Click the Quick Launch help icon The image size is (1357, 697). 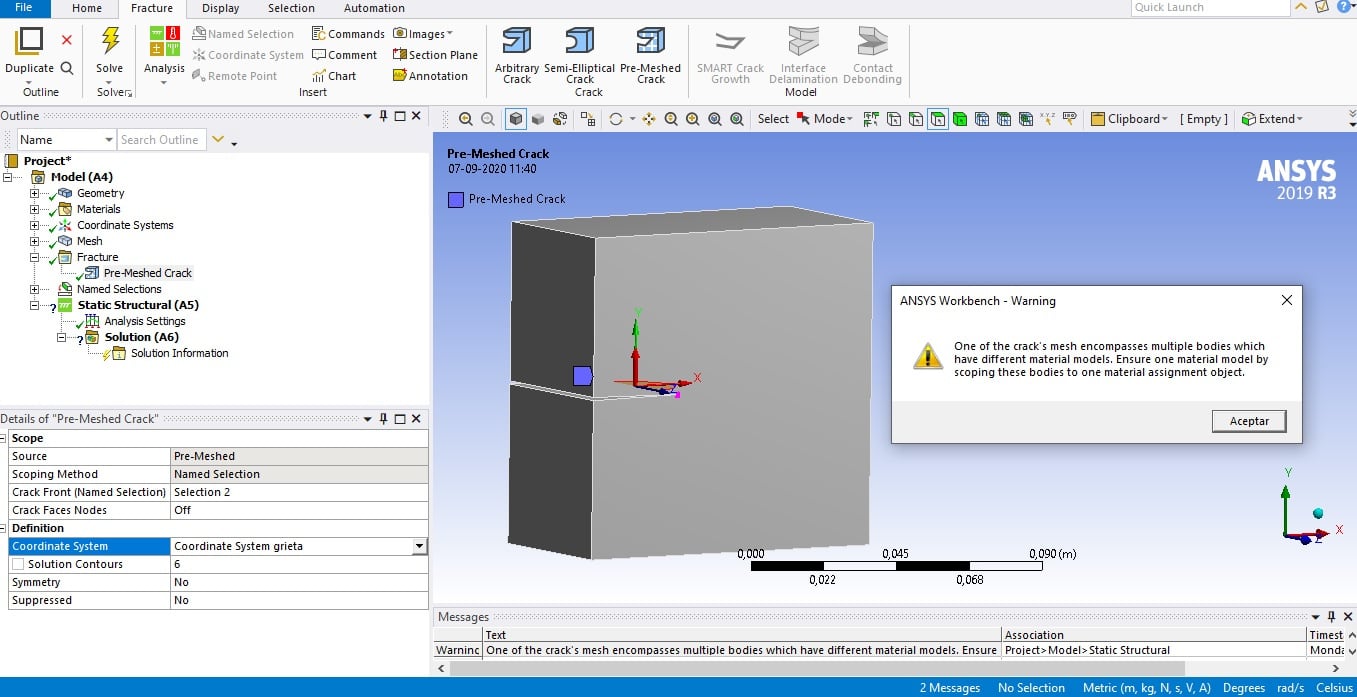coord(1345,7)
